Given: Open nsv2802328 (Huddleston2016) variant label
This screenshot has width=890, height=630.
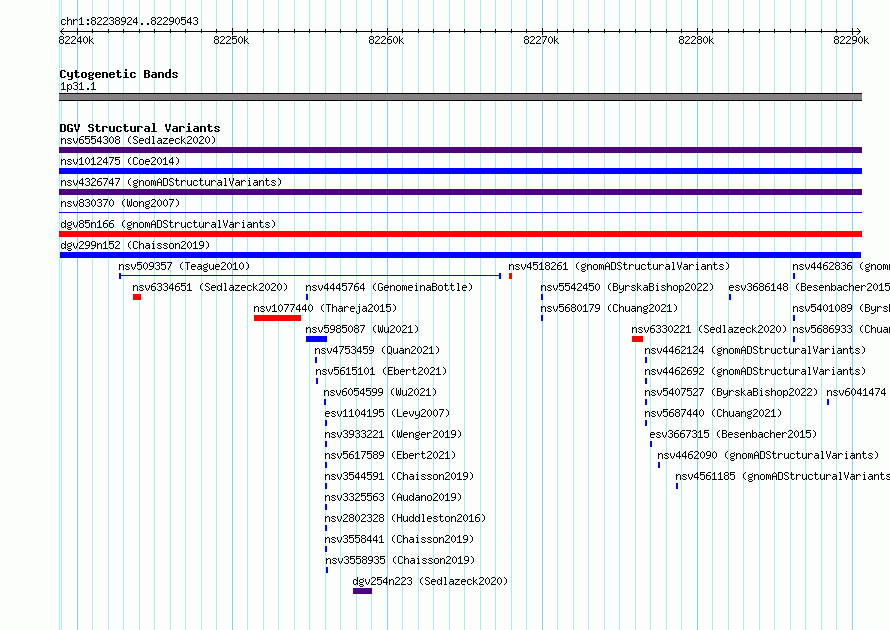Looking at the screenshot, I should [405, 518].
